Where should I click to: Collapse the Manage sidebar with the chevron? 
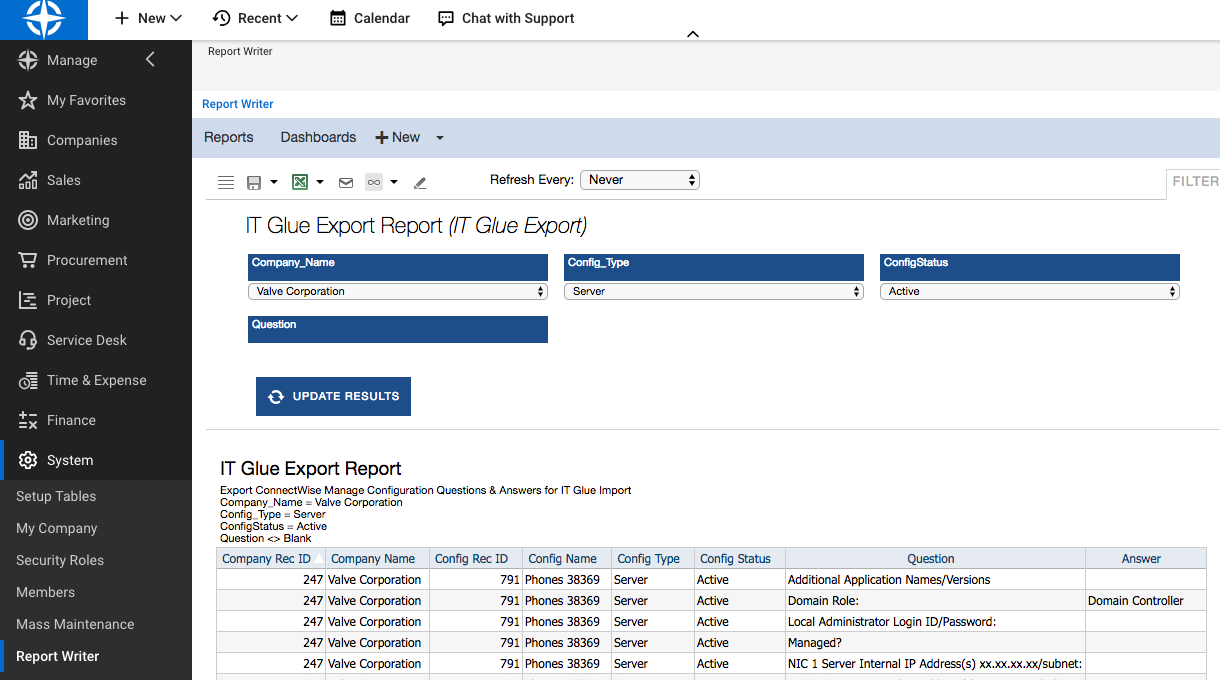click(150, 59)
